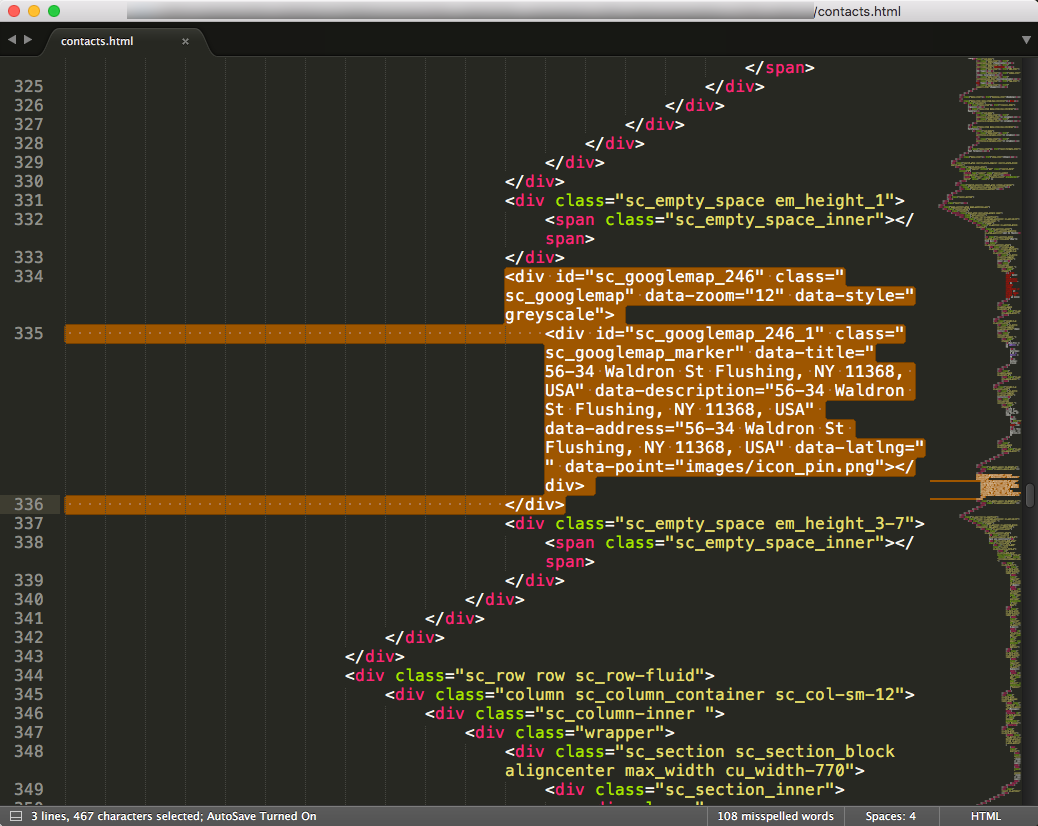Click line number 344 in the gutter
Viewport: 1038px width, 826px height.
28,675
